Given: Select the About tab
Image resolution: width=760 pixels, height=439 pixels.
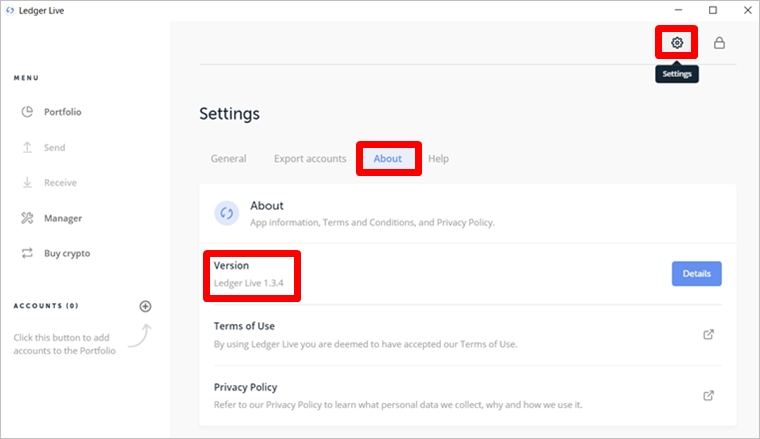Looking at the screenshot, I should 388,158.
